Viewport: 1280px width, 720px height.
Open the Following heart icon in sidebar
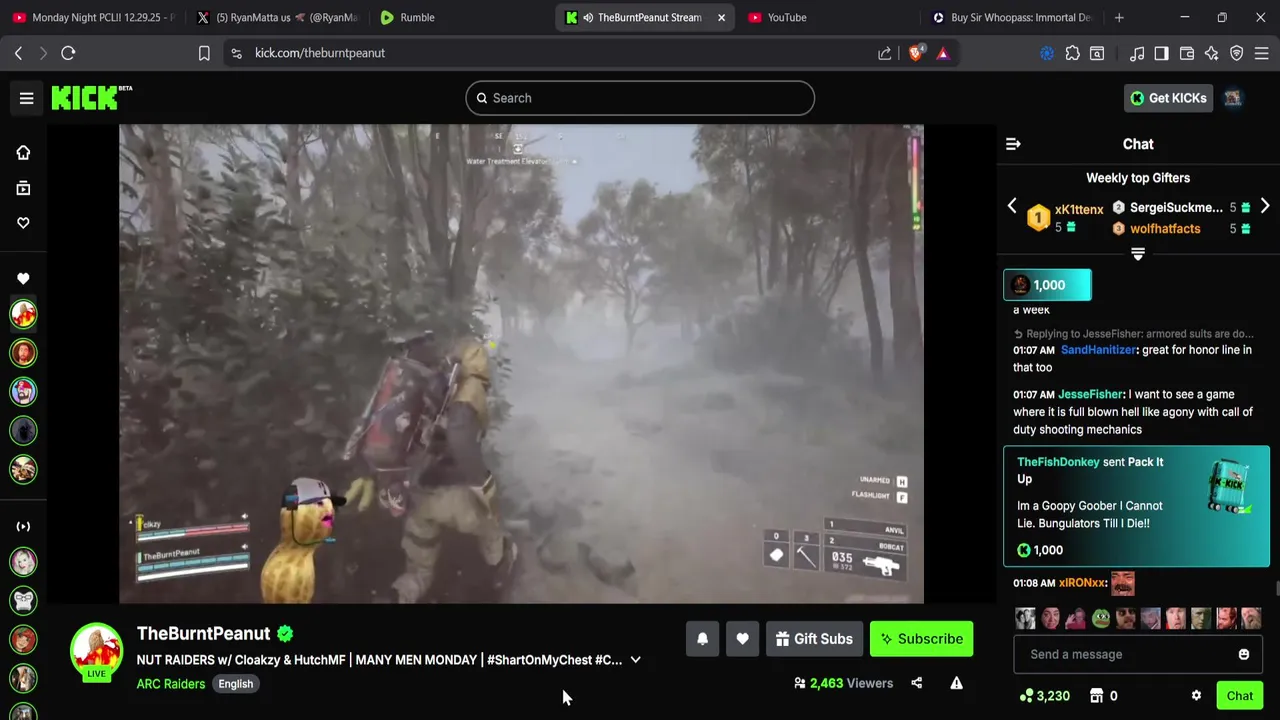[23, 223]
